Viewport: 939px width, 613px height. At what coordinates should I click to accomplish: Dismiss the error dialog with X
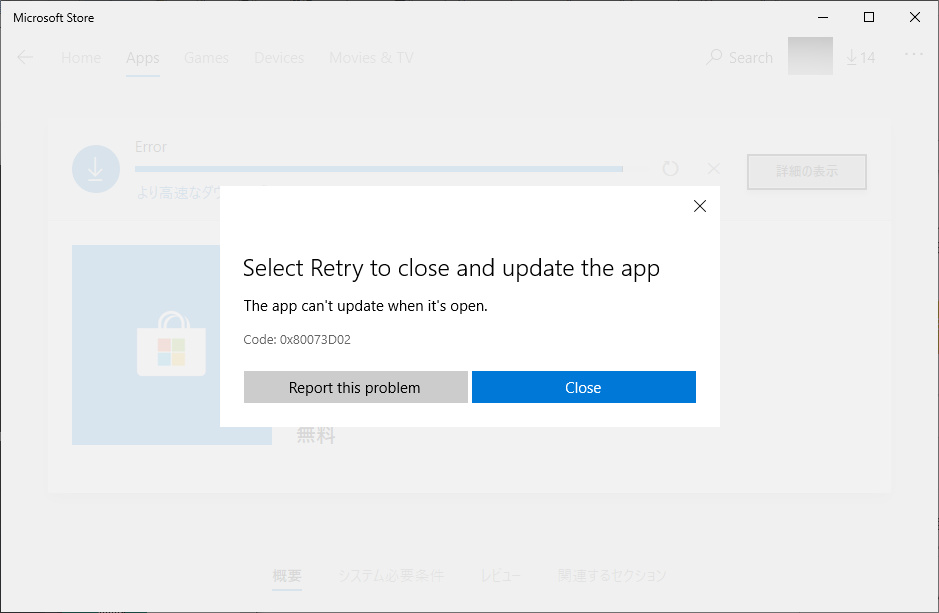699,206
